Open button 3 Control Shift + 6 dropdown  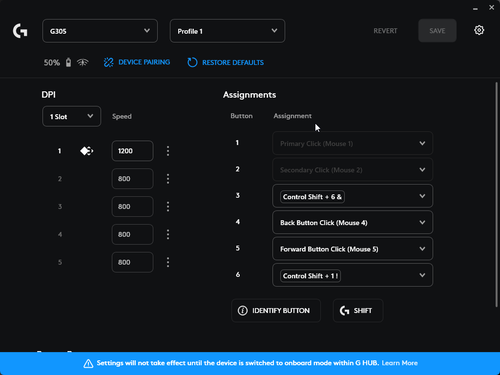coord(352,196)
